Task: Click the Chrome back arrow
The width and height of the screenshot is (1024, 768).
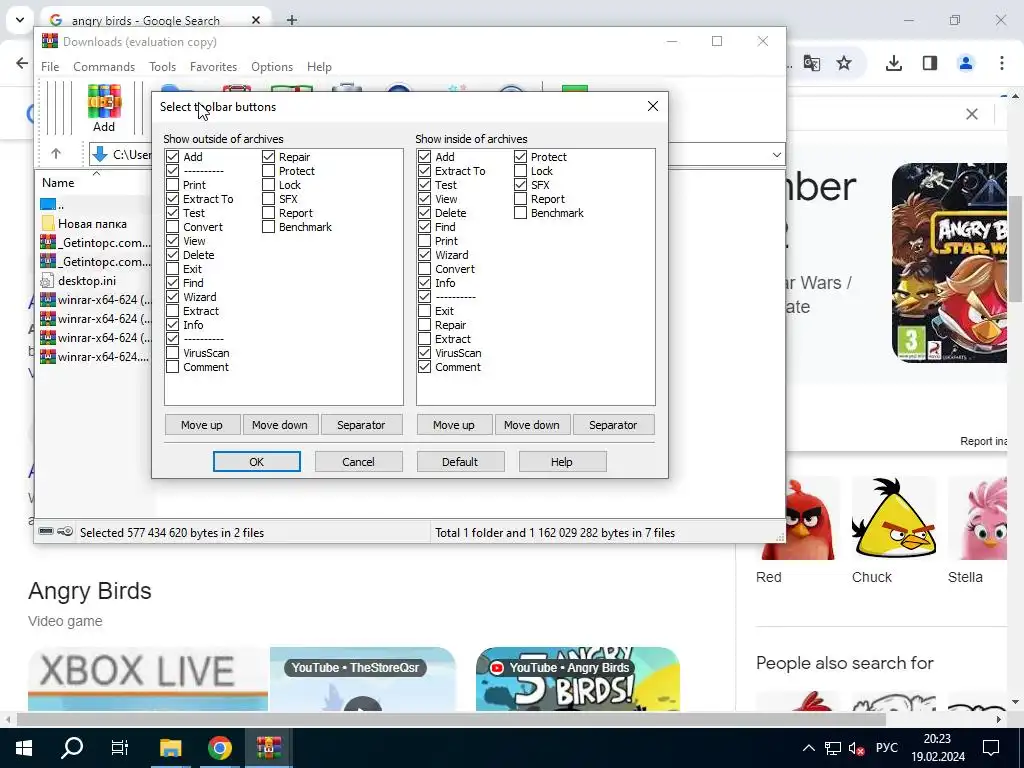Action: pyautogui.click(x=22, y=63)
